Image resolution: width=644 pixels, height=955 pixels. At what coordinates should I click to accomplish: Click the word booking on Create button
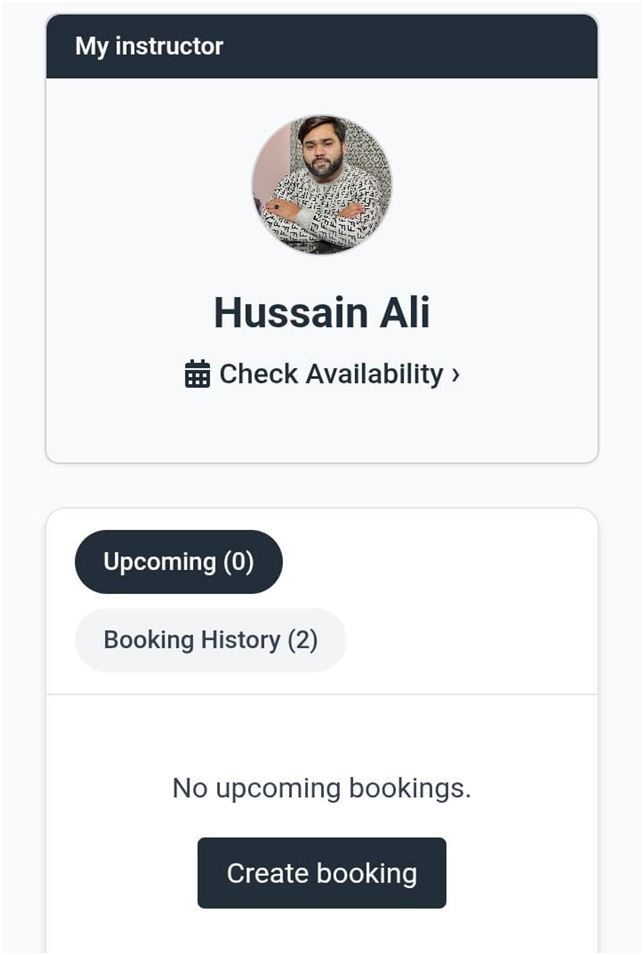367,873
